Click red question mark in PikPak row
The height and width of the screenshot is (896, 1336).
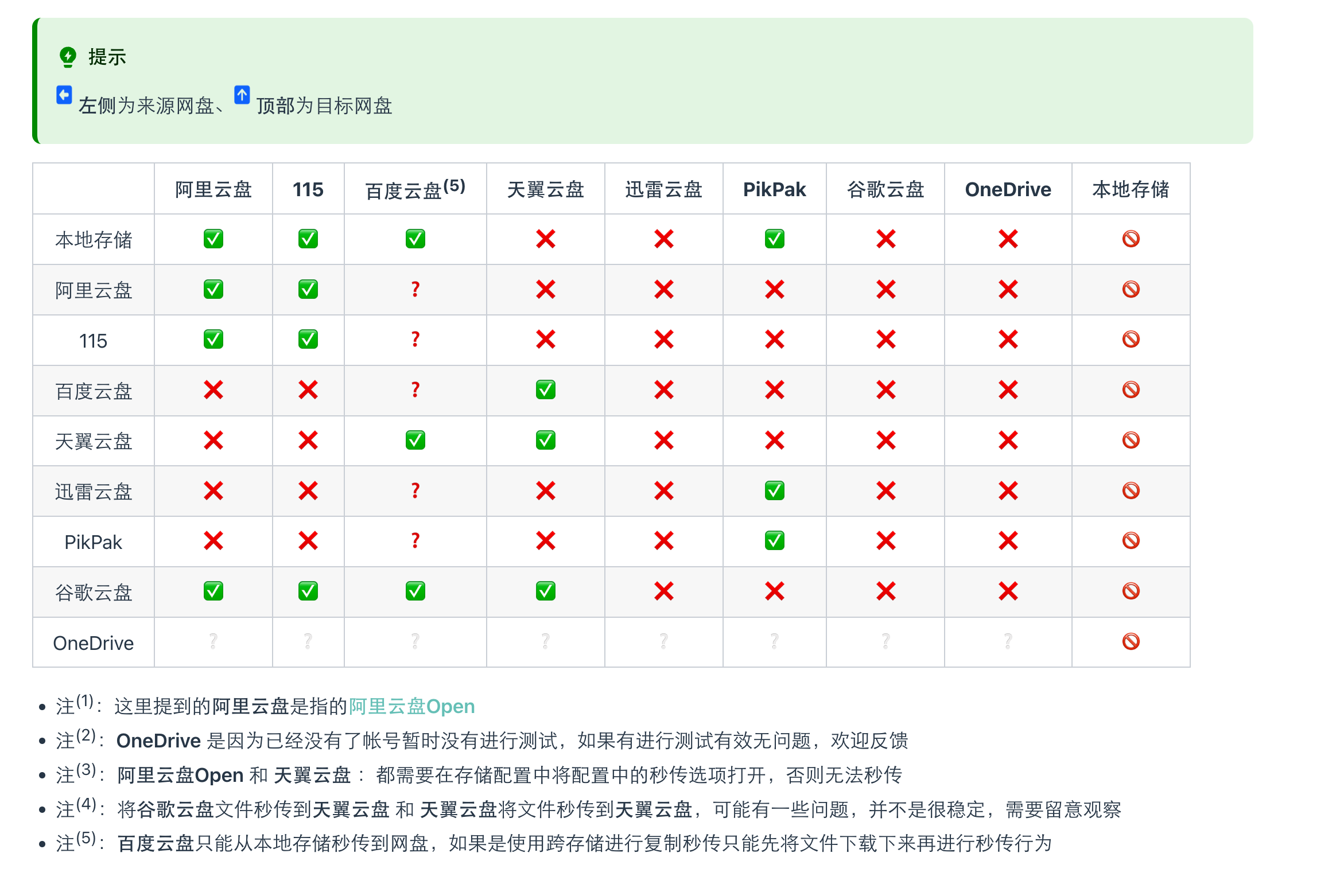click(415, 540)
